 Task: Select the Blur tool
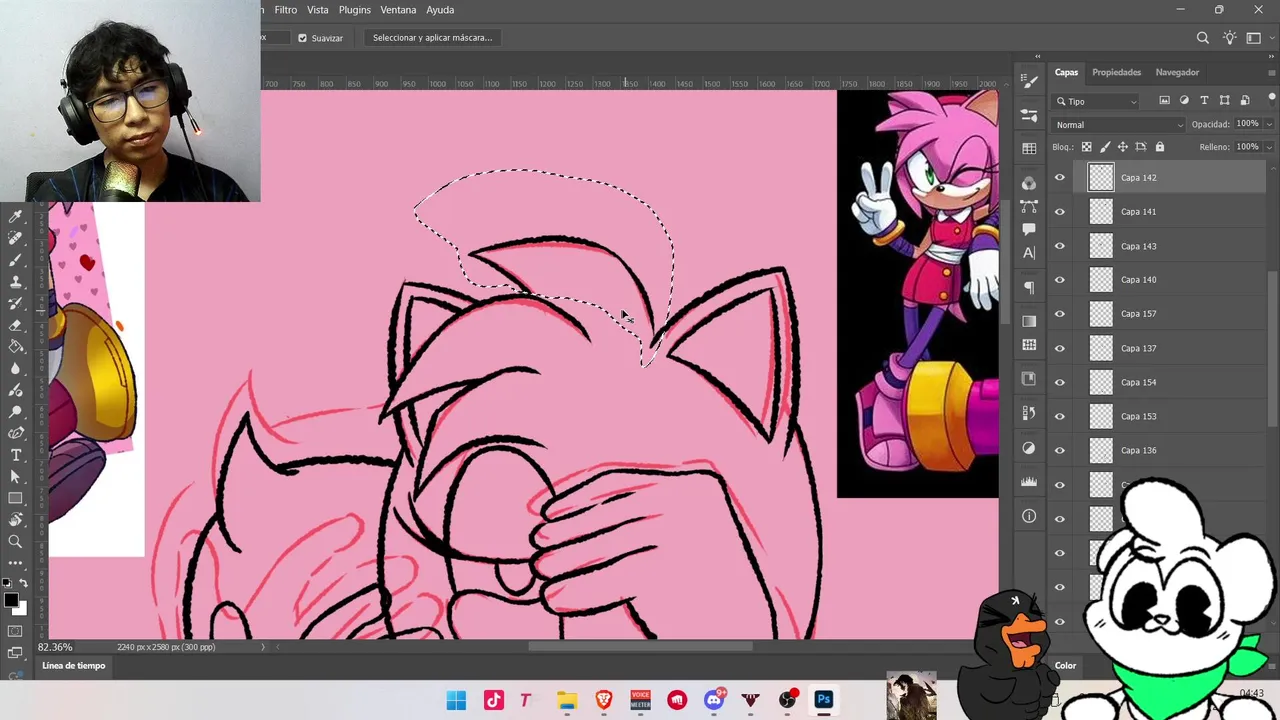15,368
